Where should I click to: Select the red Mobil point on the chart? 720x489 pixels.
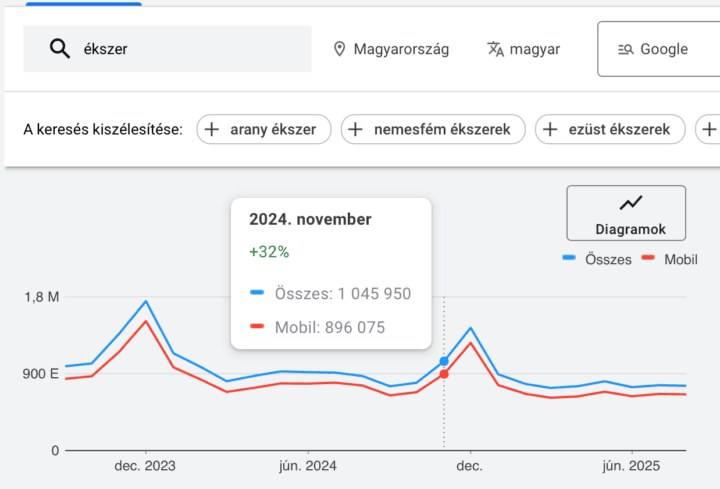click(x=444, y=374)
